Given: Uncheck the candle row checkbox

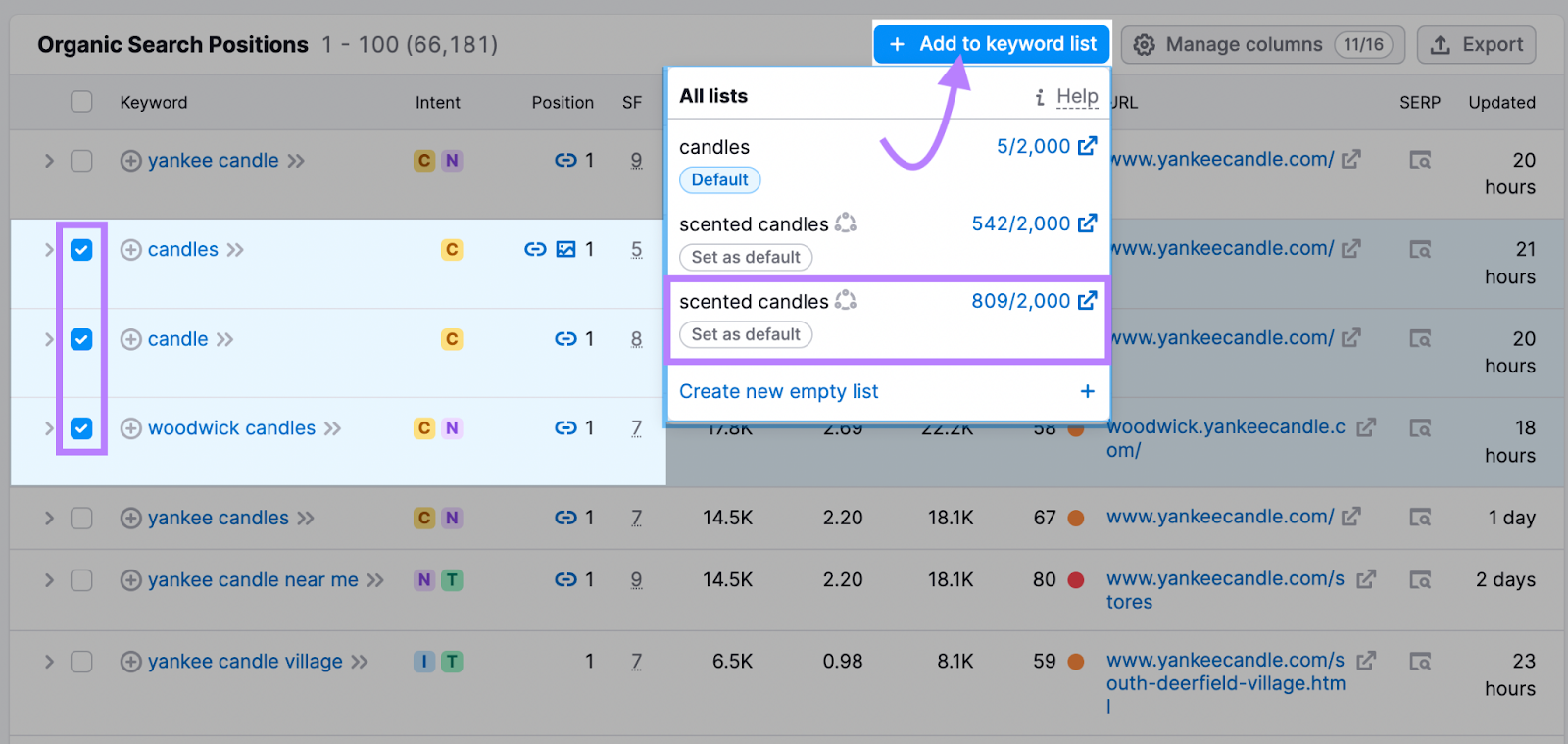Looking at the screenshot, I should click(81, 339).
